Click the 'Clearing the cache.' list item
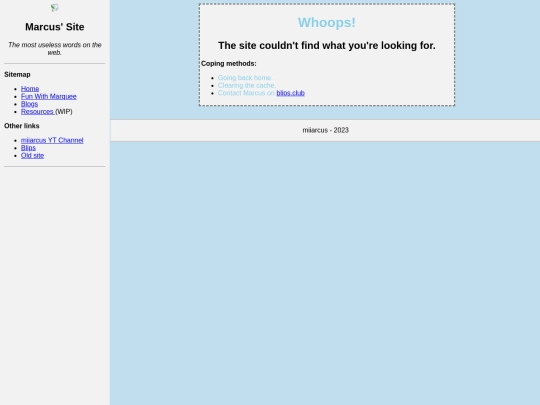The height and width of the screenshot is (405, 540). point(247,85)
